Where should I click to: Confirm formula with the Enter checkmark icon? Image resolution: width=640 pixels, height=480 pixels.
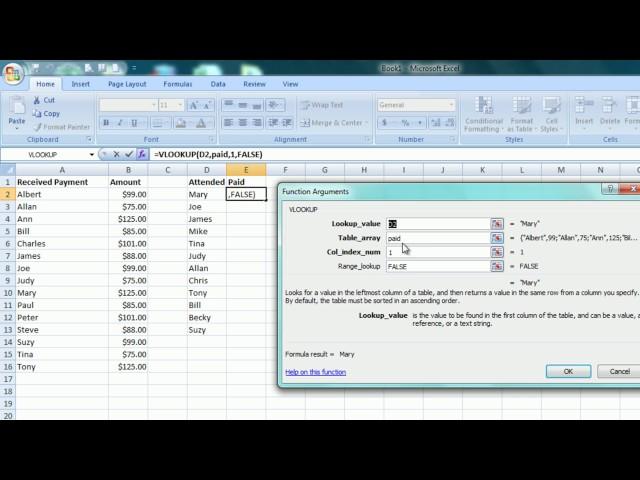point(129,155)
